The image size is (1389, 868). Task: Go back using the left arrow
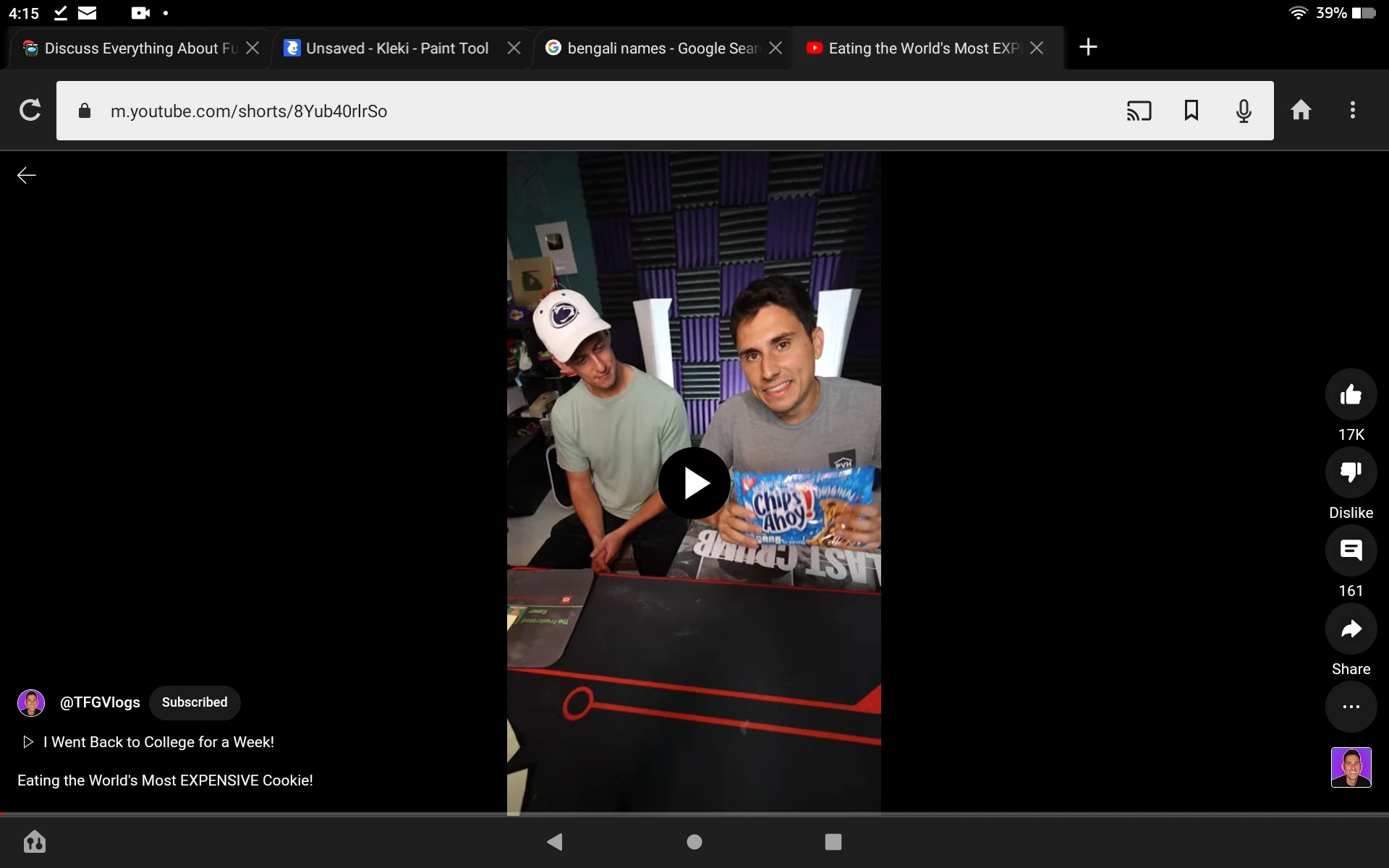27,175
